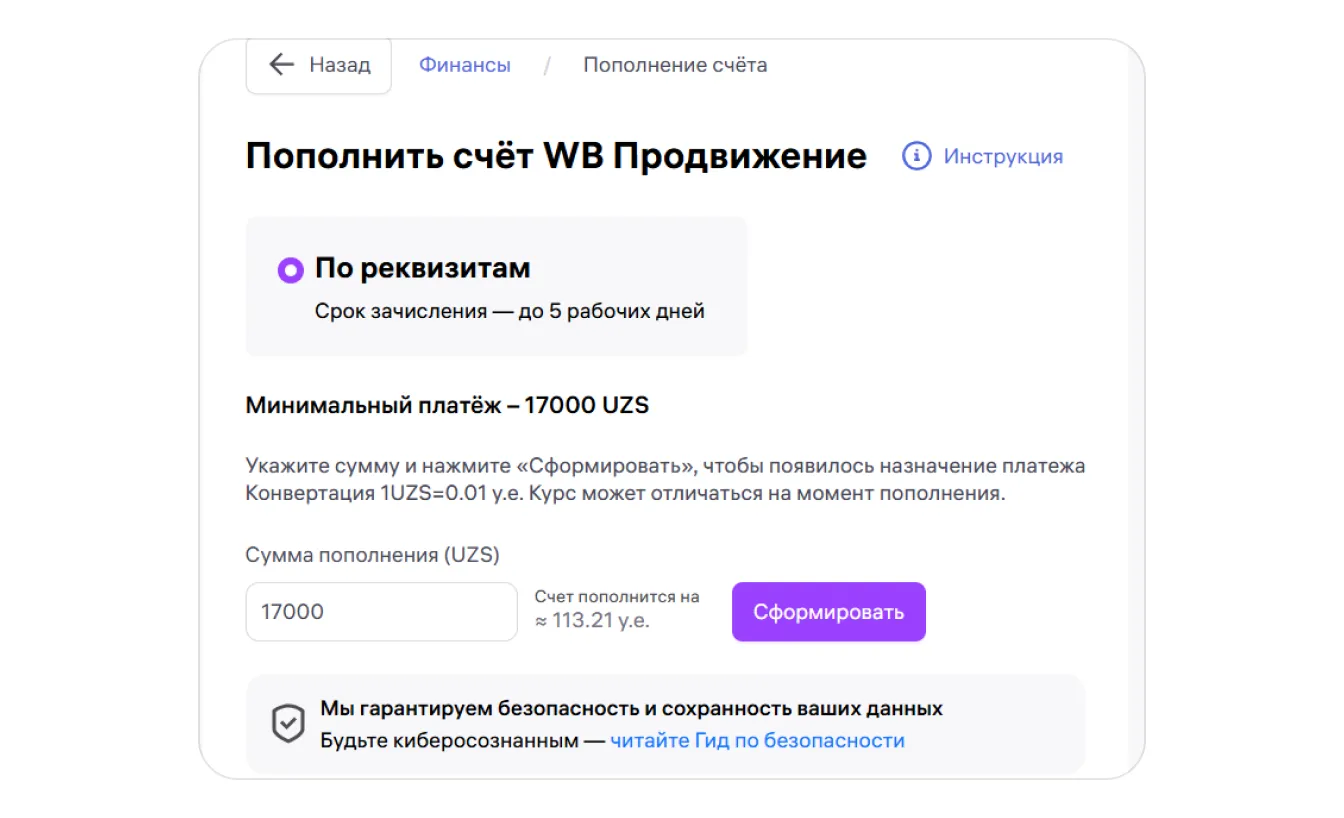The image size is (1344, 818).
Task: Click the info circle icon near Инструкция
Action: [916, 156]
